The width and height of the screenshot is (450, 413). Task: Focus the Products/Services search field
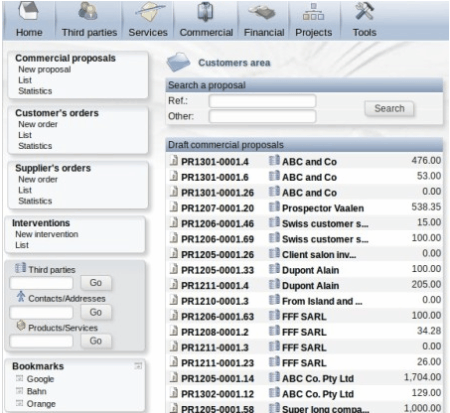[x=41, y=341]
